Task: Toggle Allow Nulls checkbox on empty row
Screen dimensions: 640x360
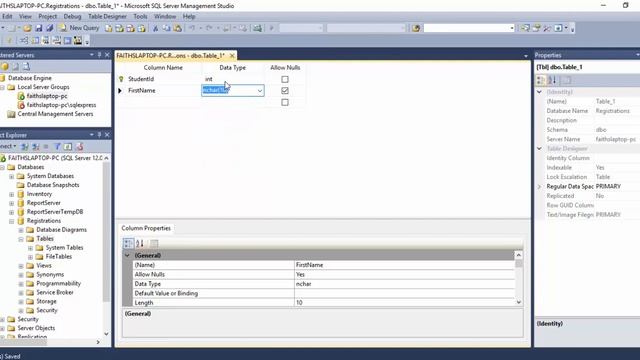Action: [x=285, y=102]
